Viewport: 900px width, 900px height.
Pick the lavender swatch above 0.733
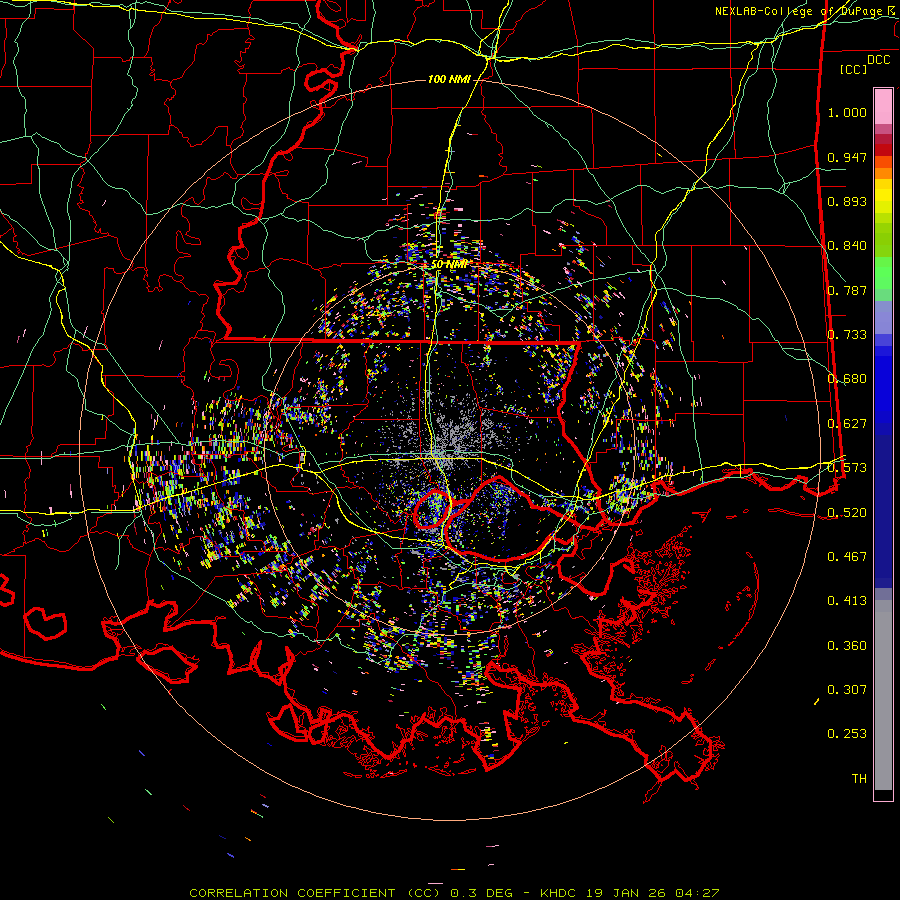coord(883,317)
